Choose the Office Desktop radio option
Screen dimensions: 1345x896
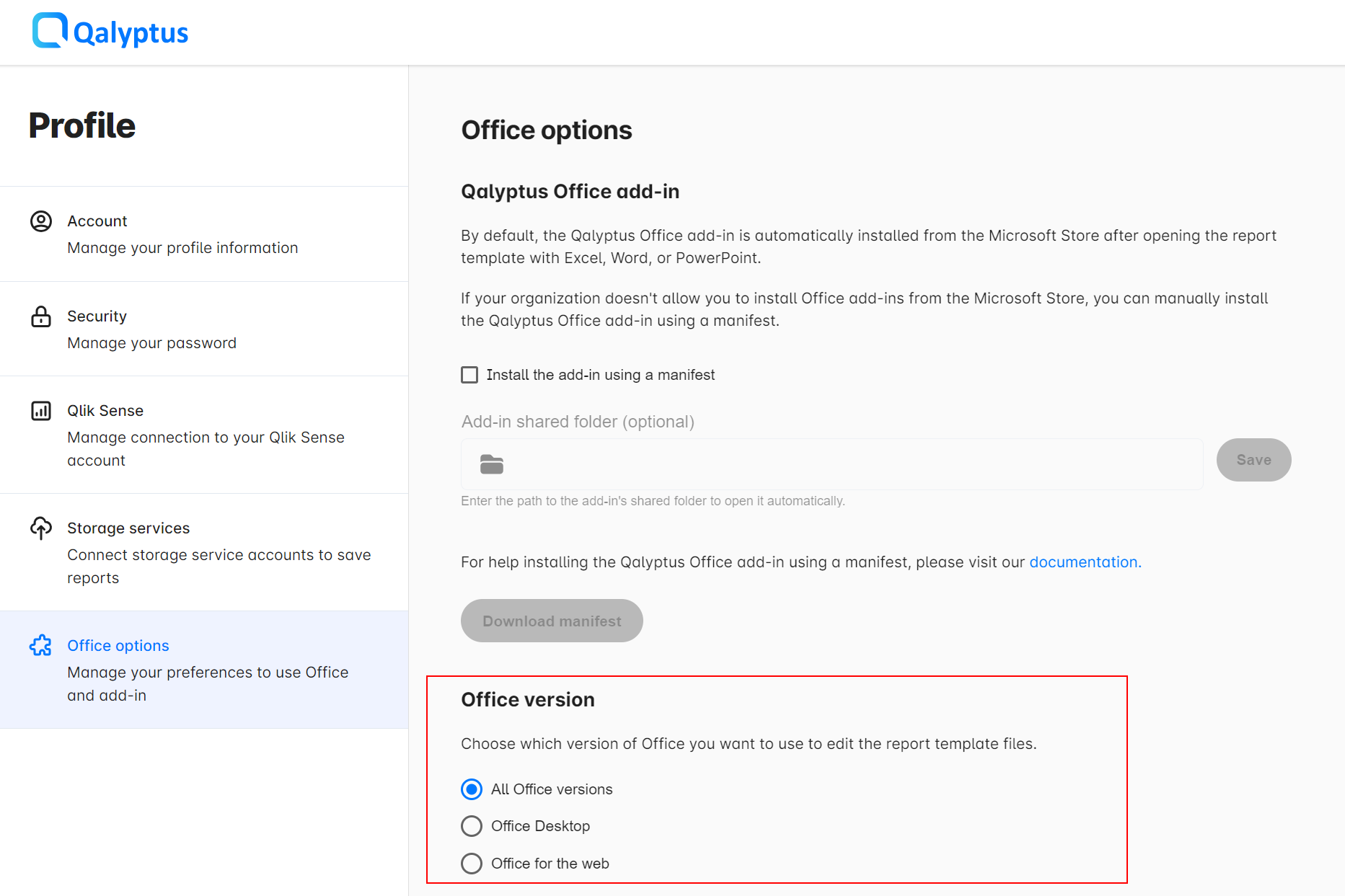472,826
